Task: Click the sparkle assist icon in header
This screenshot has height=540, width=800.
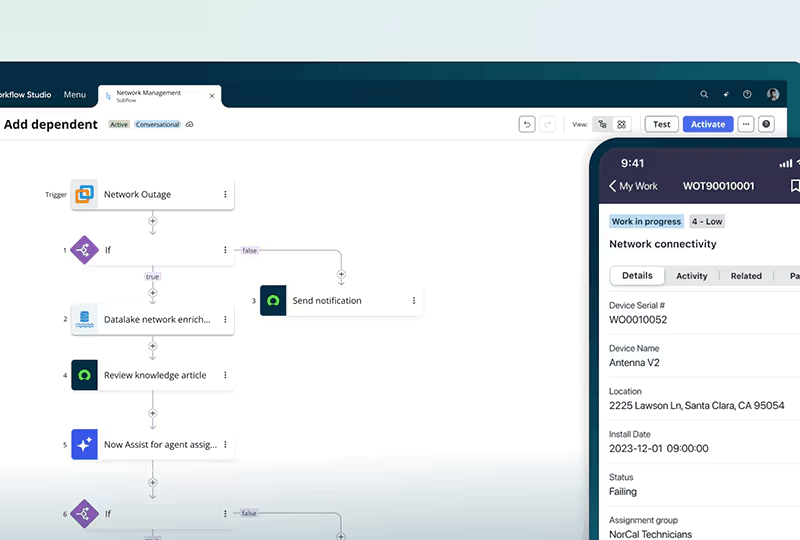Action: coord(726,94)
